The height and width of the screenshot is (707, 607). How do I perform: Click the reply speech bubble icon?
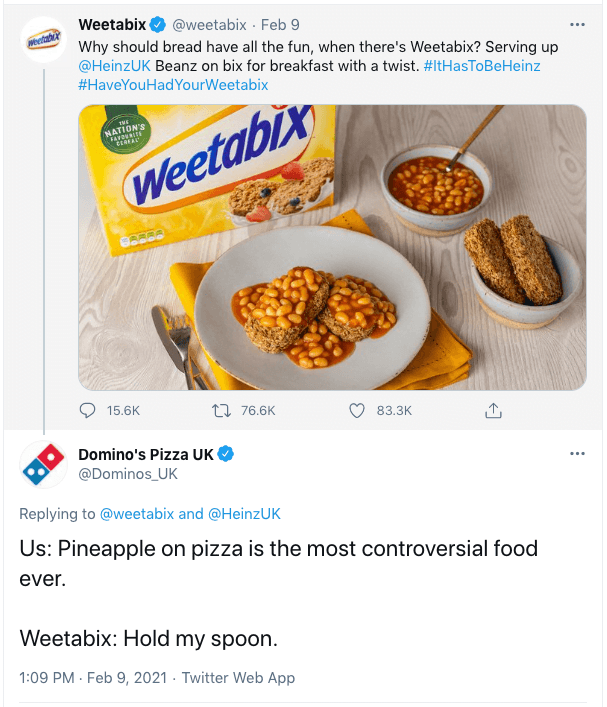(x=88, y=410)
